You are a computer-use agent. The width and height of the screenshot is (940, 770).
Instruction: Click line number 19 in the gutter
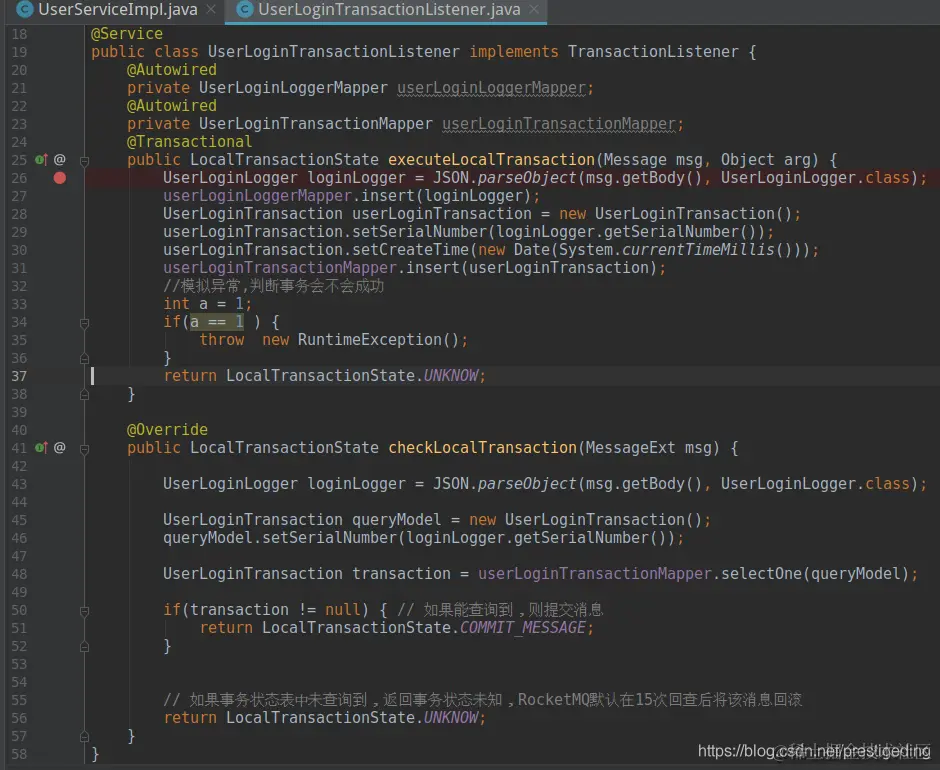tap(19, 52)
